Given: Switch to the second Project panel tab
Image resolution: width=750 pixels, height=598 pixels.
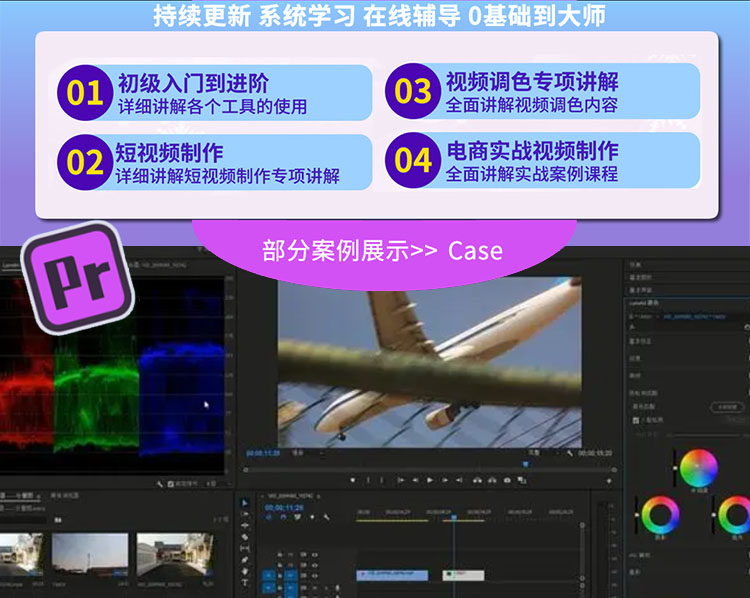Looking at the screenshot, I should [64, 496].
